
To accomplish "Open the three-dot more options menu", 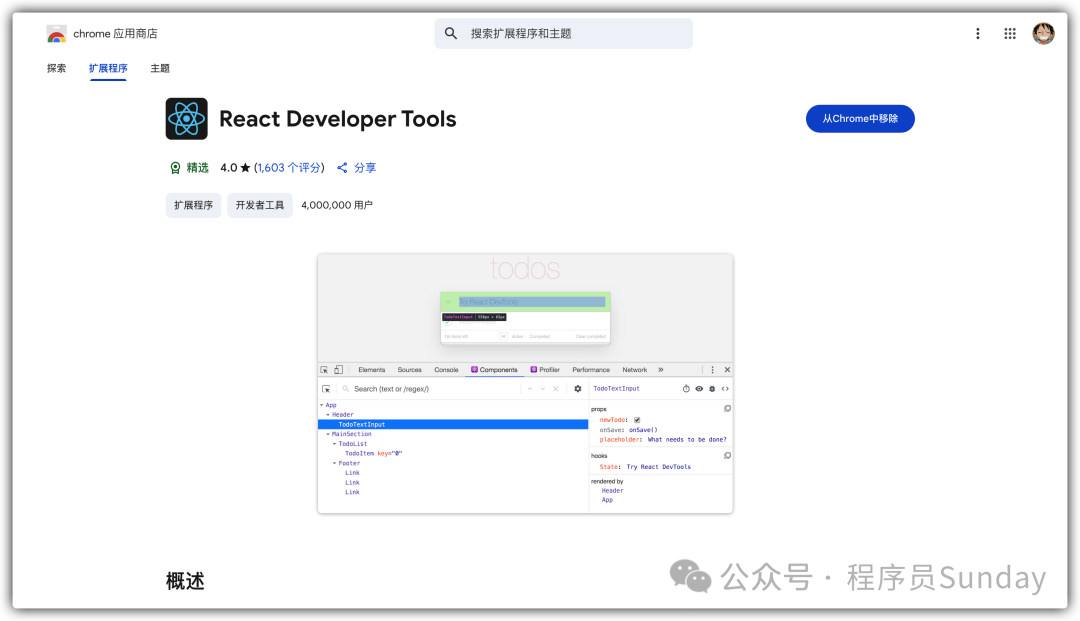I will (x=977, y=34).
